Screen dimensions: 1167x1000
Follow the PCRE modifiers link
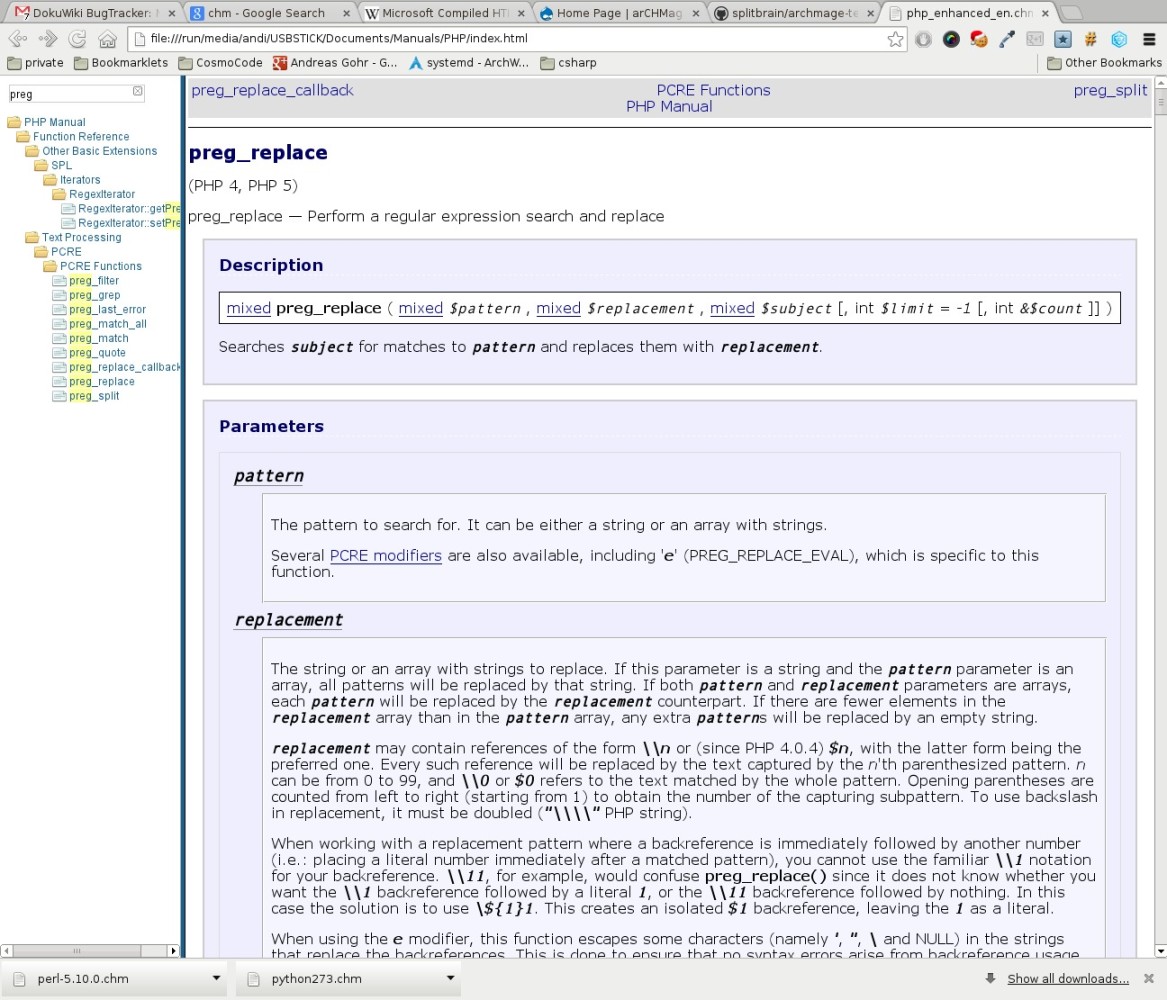386,555
